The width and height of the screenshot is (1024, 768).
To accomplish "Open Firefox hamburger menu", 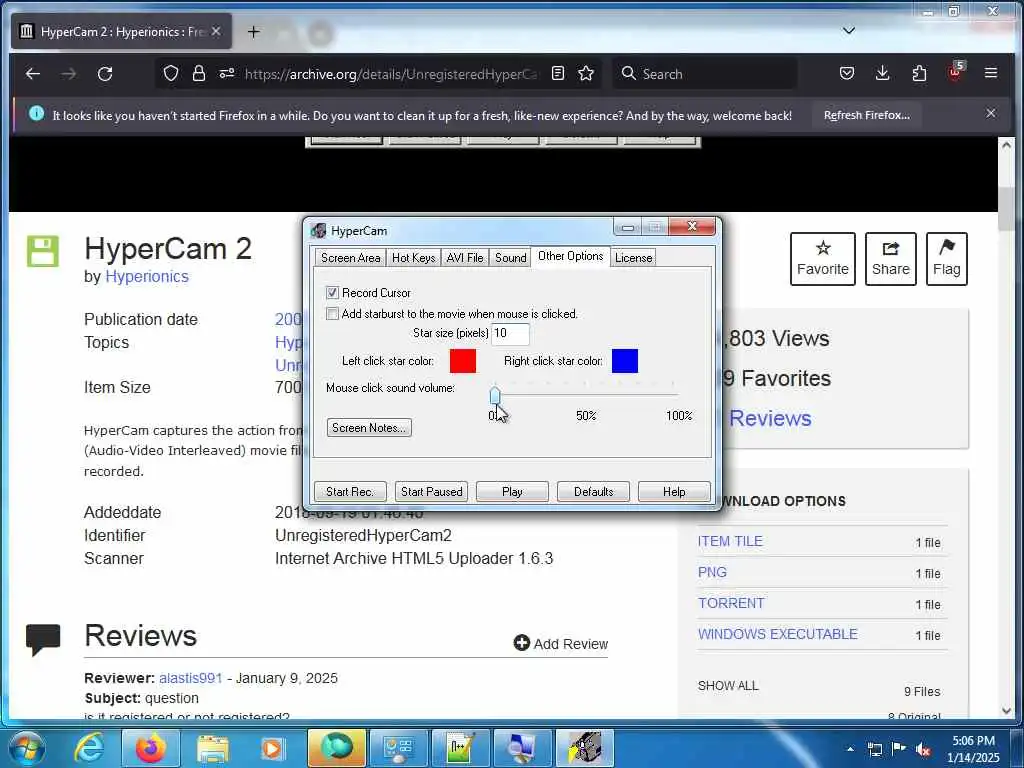I will coord(991,73).
